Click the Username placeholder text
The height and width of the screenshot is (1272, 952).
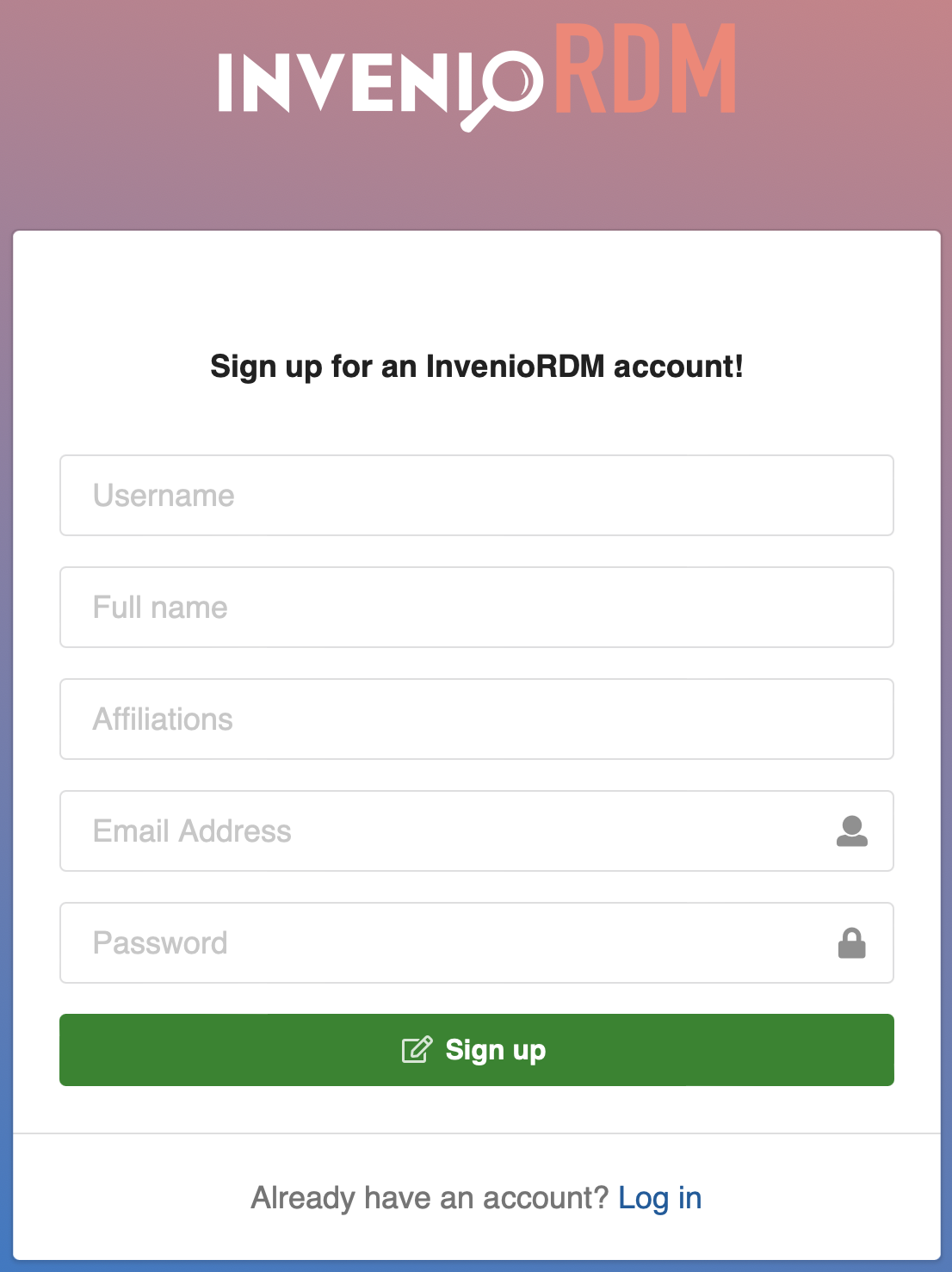coord(164,496)
